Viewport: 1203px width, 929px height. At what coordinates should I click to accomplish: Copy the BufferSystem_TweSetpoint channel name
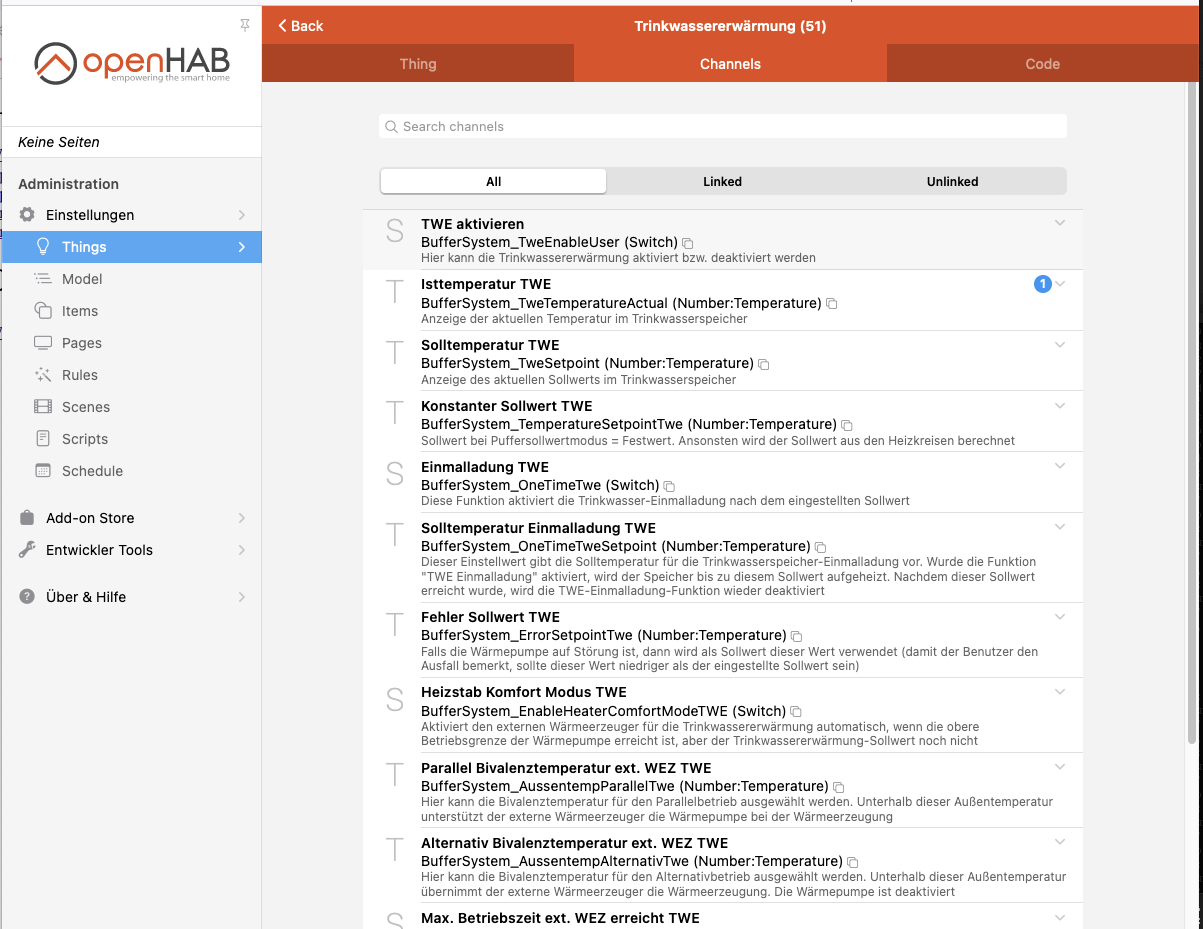coord(764,365)
